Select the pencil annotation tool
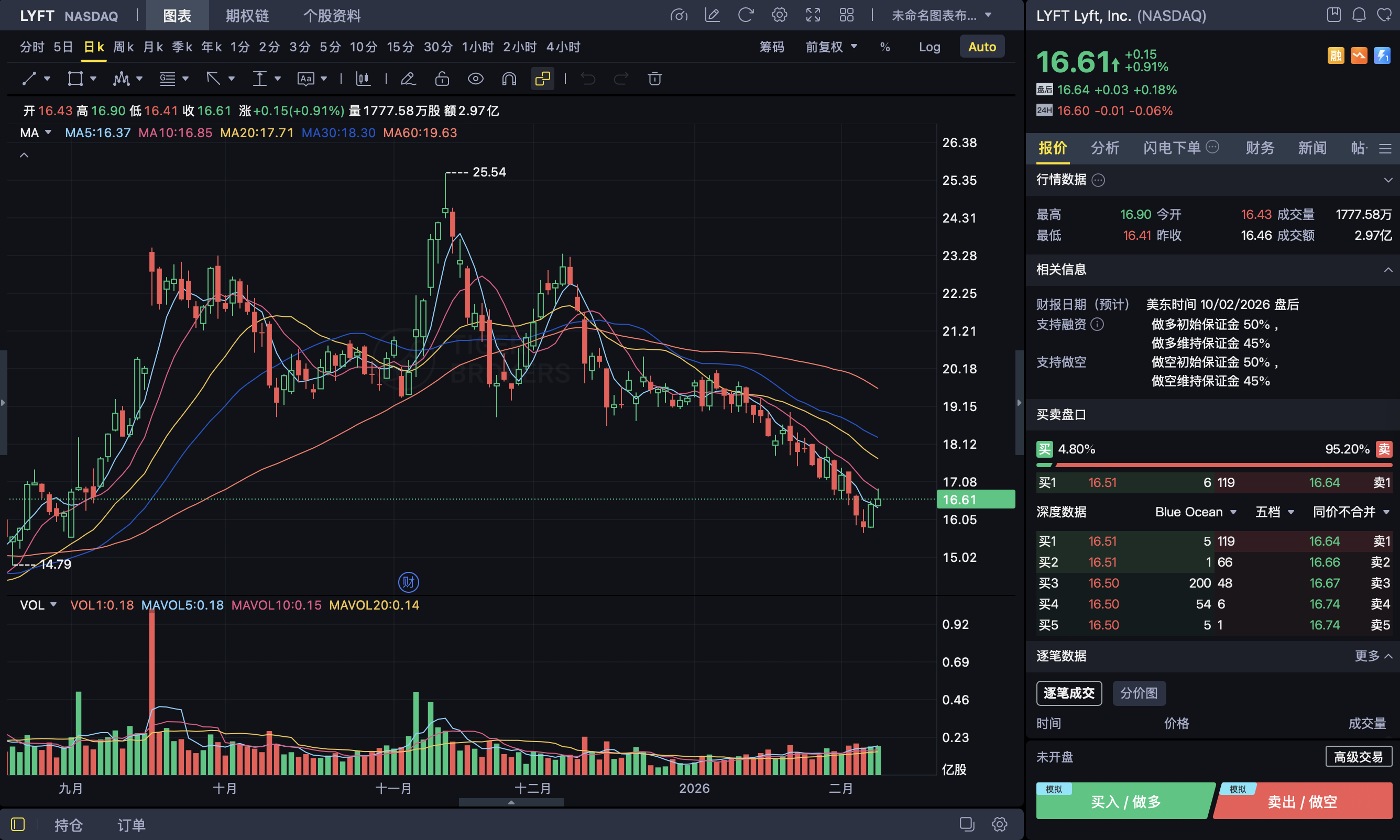Screen dimensions: 1400x840 (409, 79)
